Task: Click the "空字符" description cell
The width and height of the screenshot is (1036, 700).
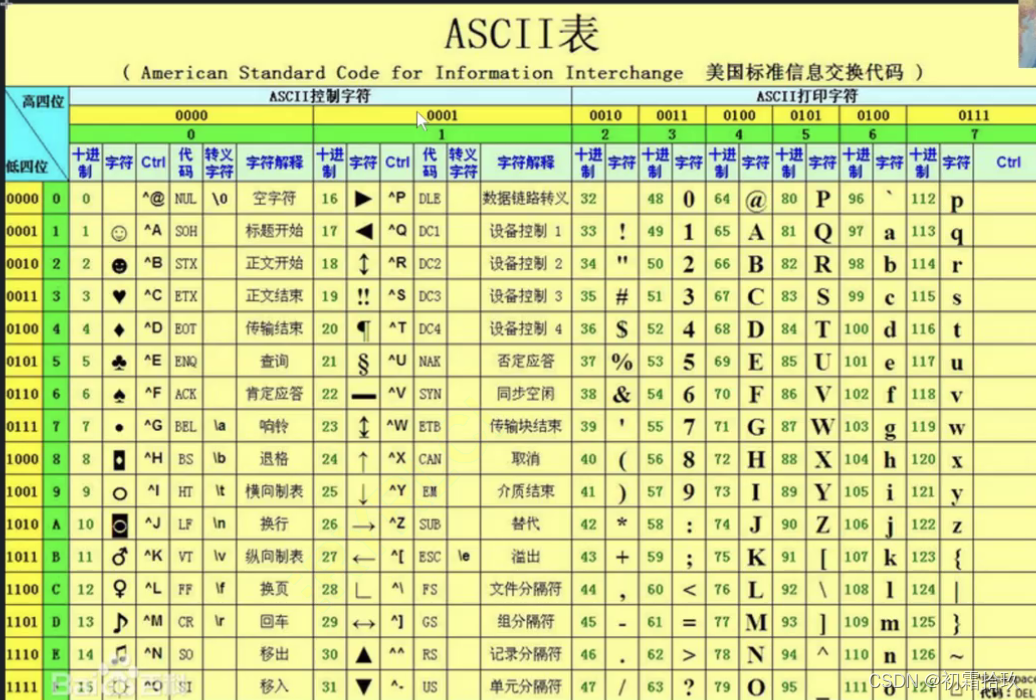Action: point(274,198)
